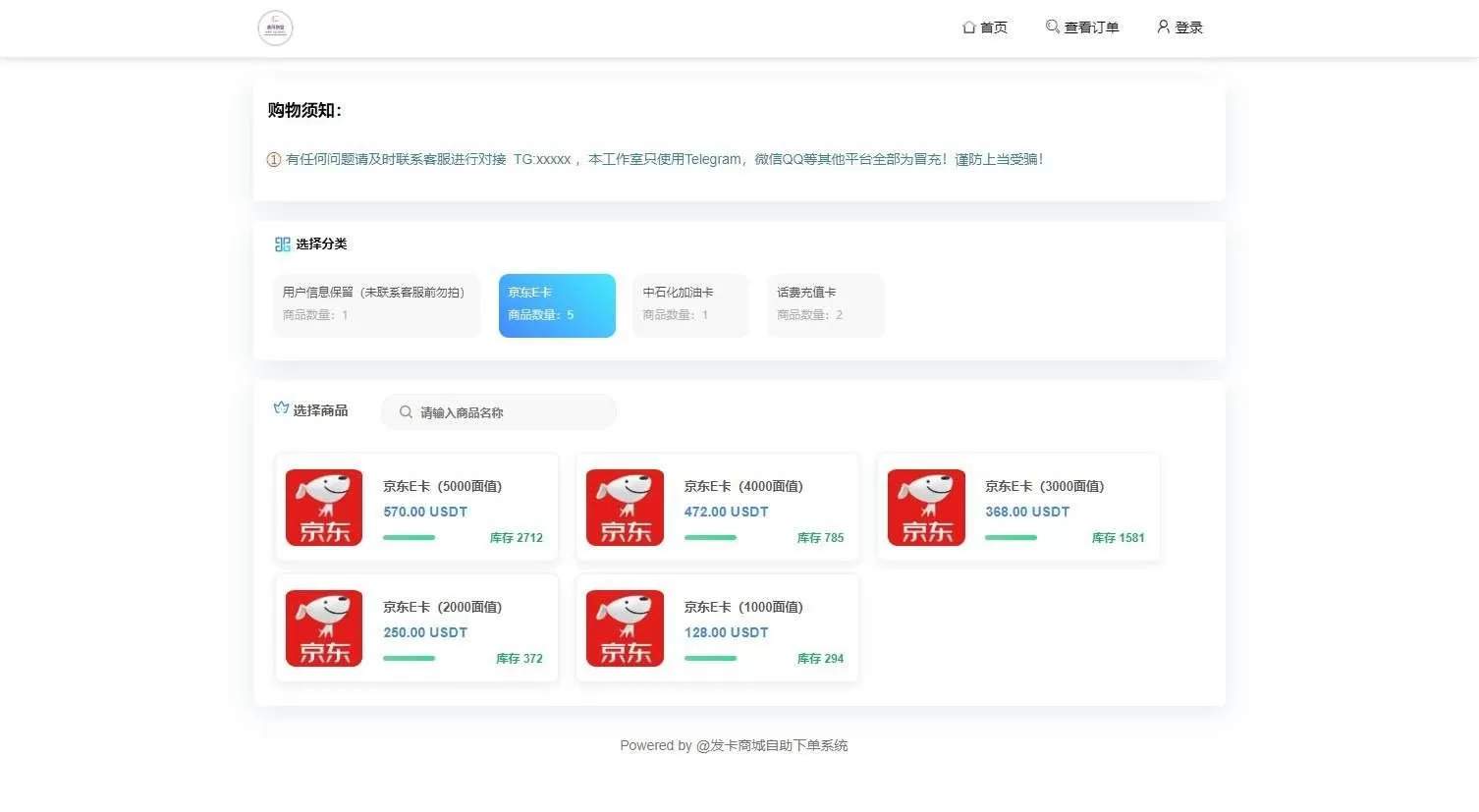This screenshot has width=1479, height=812.
Task: Click the 选择分类 section label
Action: pos(321,244)
